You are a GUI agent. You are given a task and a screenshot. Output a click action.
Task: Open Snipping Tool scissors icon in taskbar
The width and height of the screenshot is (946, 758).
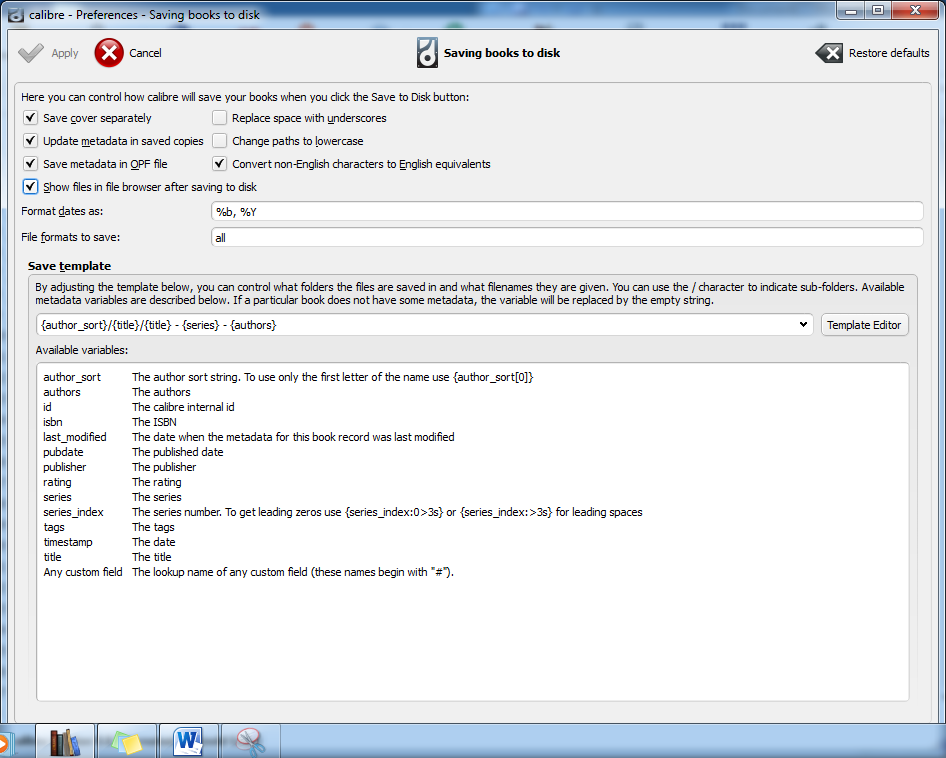[x=250, y=742]
